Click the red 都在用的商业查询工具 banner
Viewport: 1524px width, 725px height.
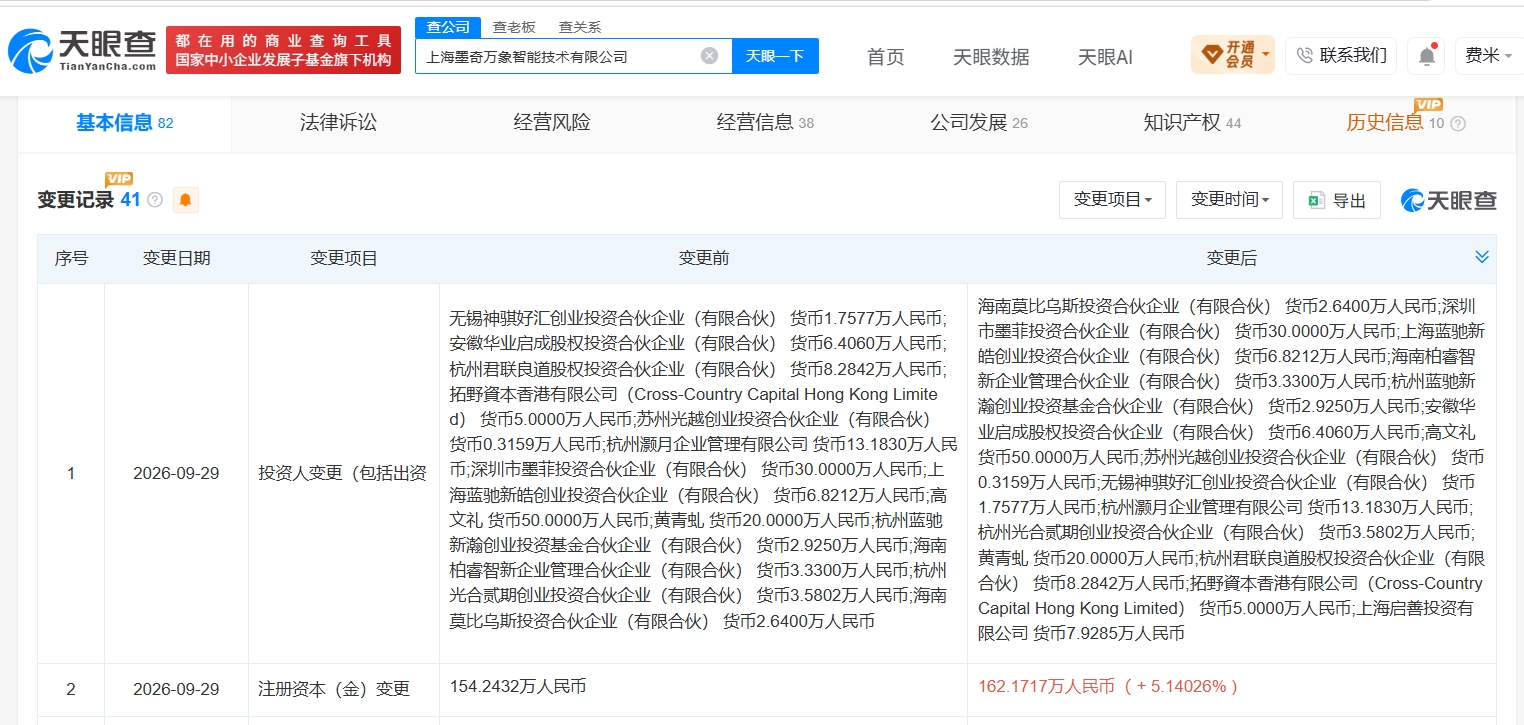click(x=283, y=50)
